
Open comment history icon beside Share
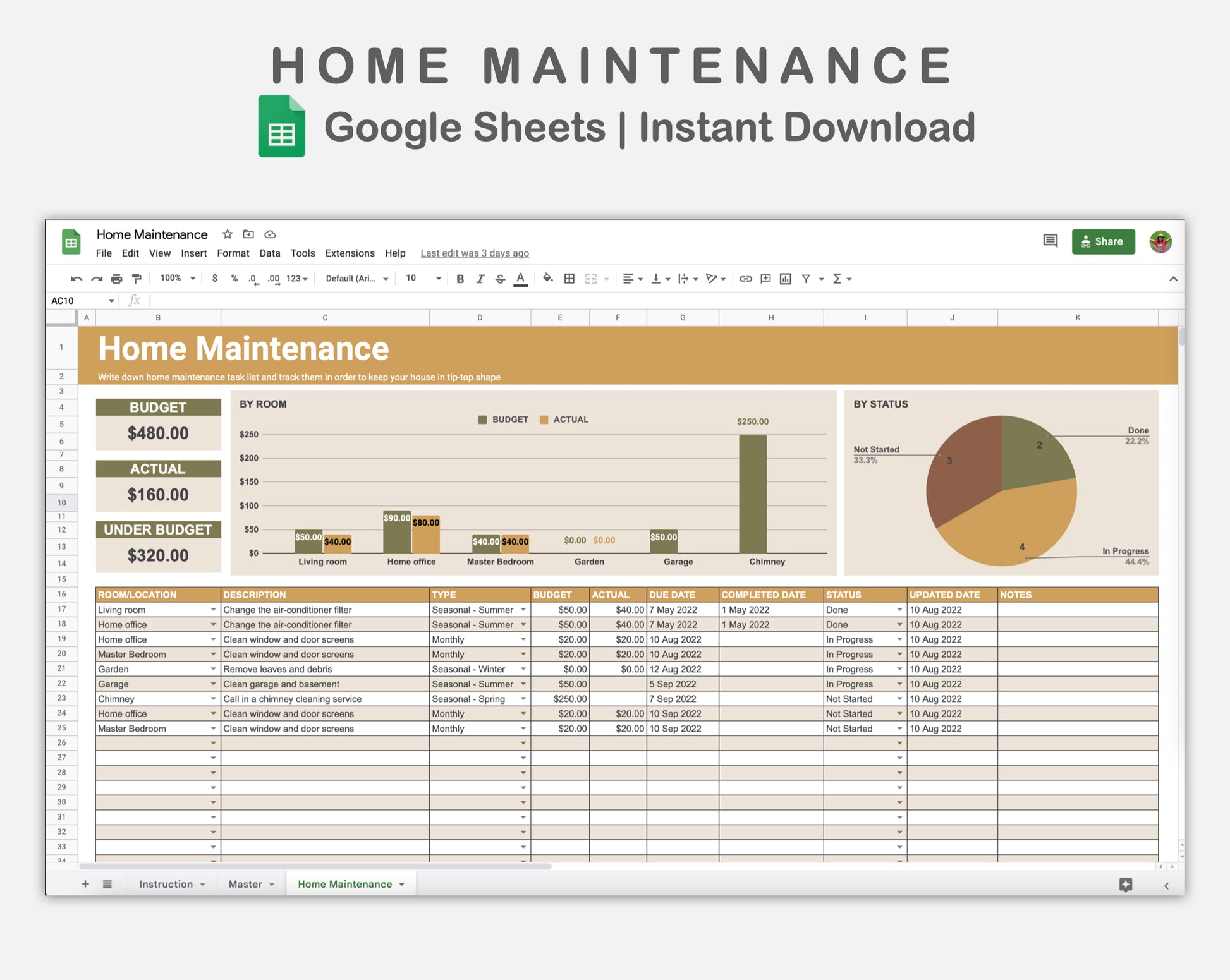point(1050,241)
